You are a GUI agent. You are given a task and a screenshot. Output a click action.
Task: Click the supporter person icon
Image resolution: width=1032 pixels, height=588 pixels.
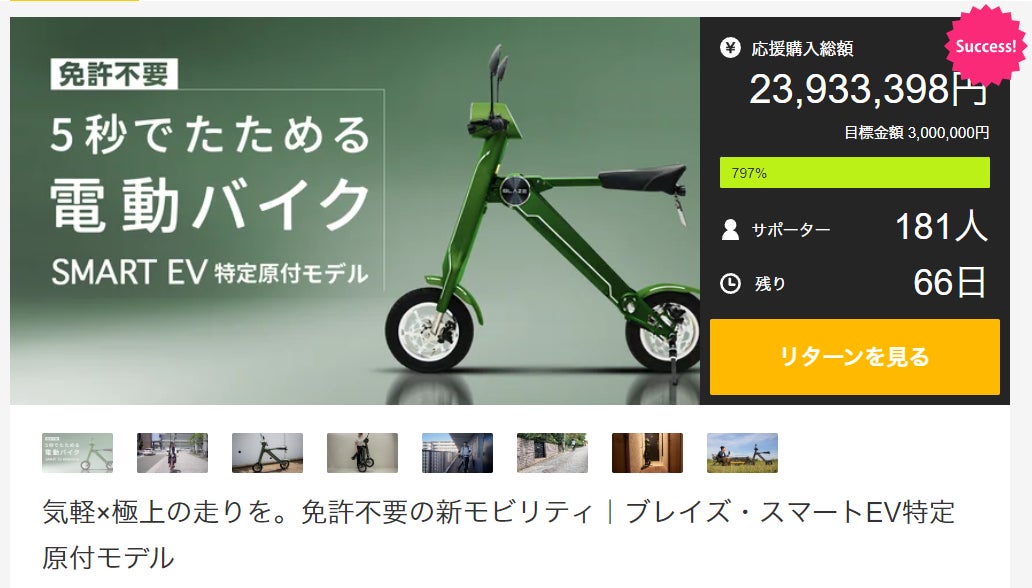coord(730,229)
